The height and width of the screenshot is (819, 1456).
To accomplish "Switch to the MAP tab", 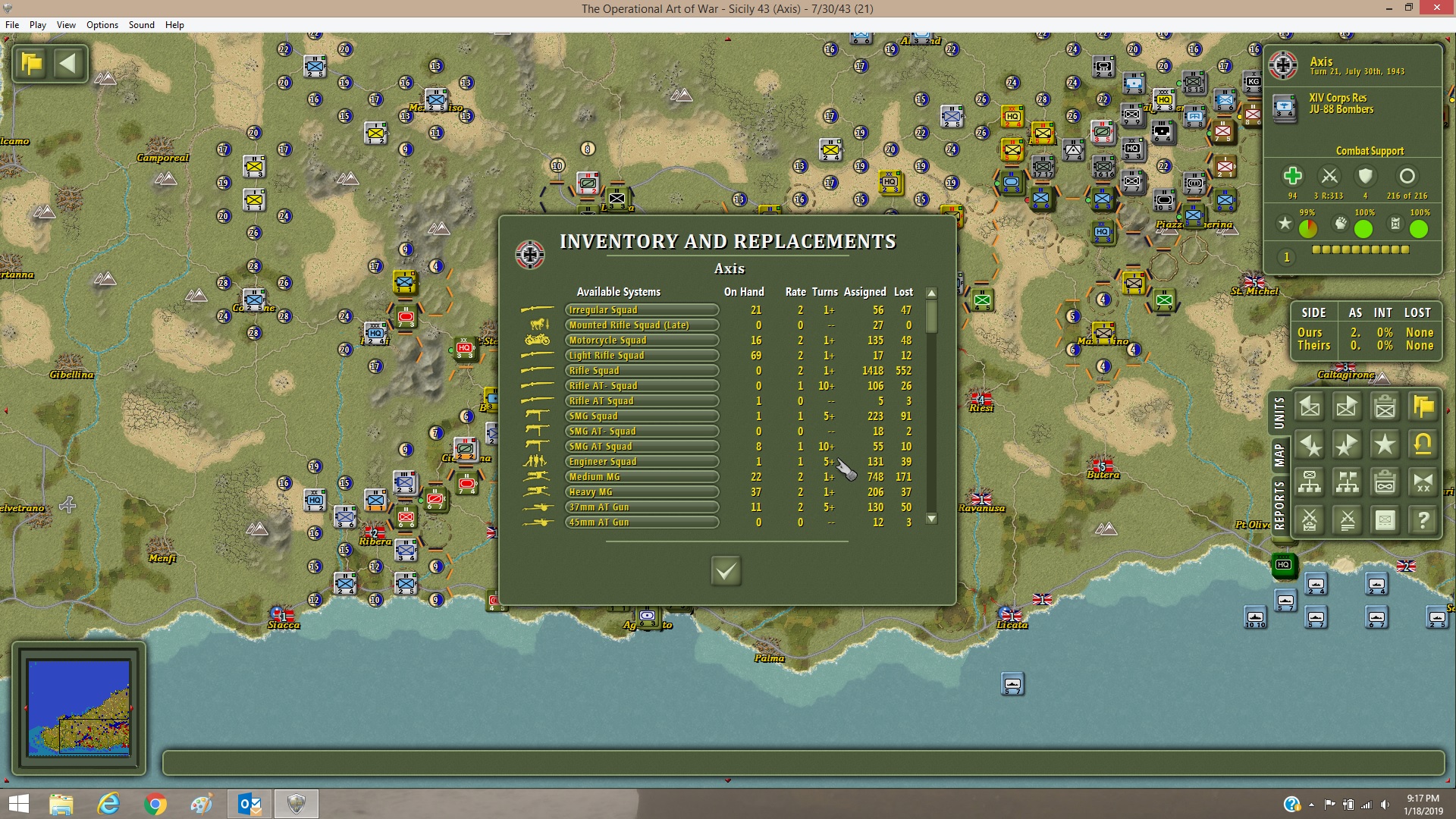I will pos(1279,455).
